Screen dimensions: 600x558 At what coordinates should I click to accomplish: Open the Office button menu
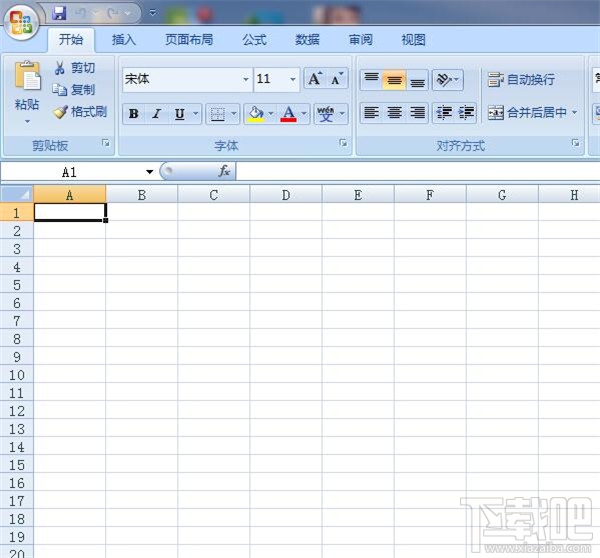21,22
